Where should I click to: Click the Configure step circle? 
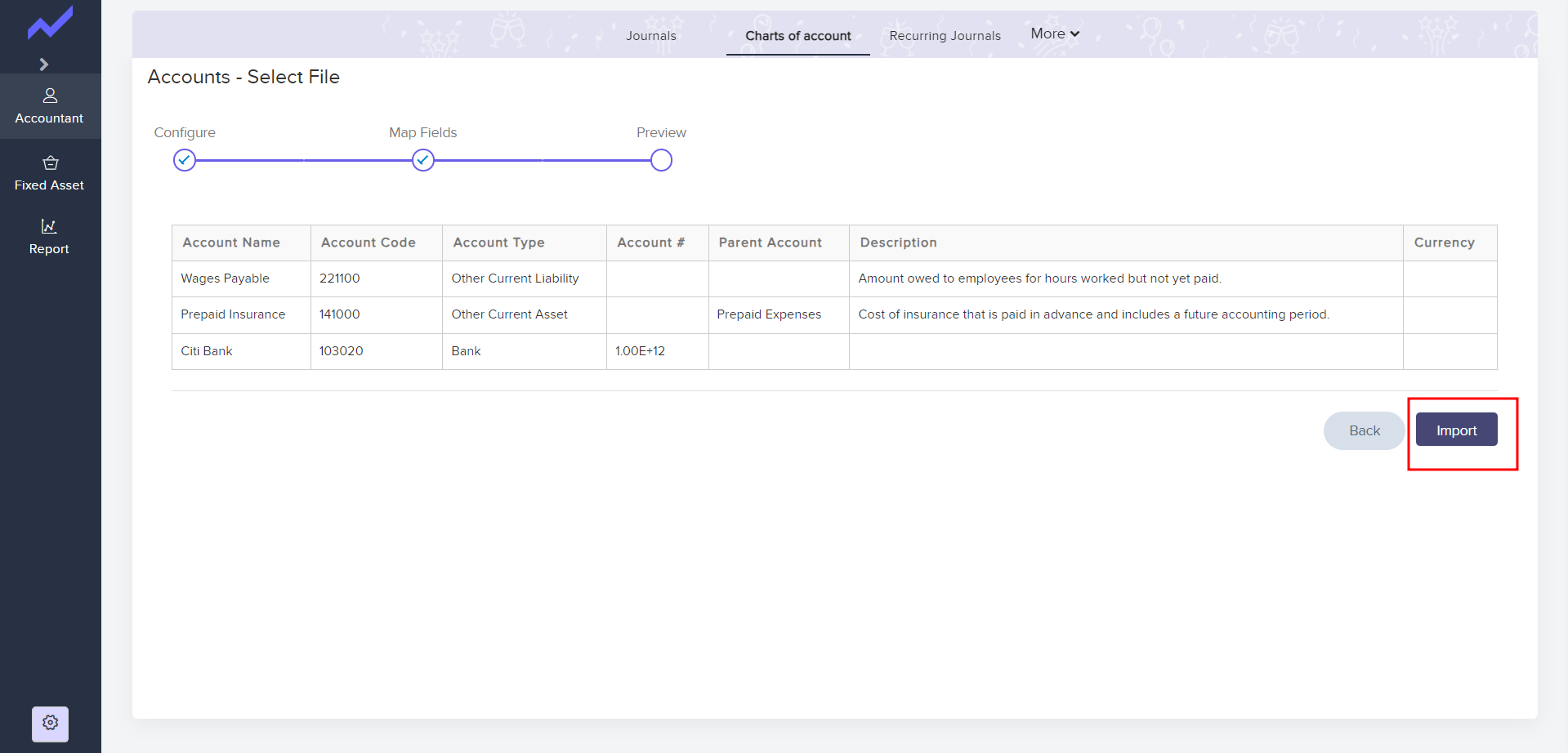click(185, 160)
